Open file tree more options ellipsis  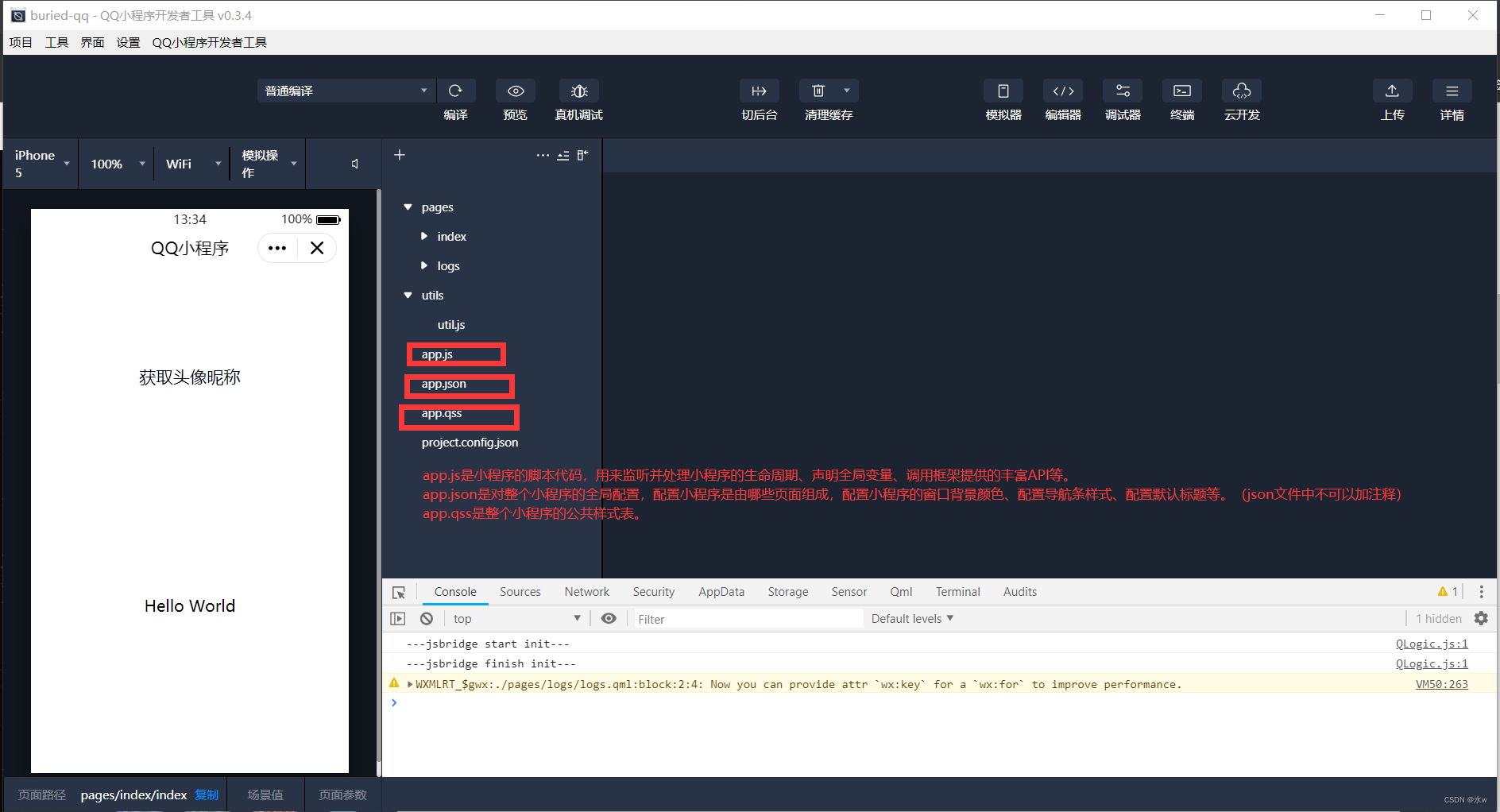tap(543, 155)
